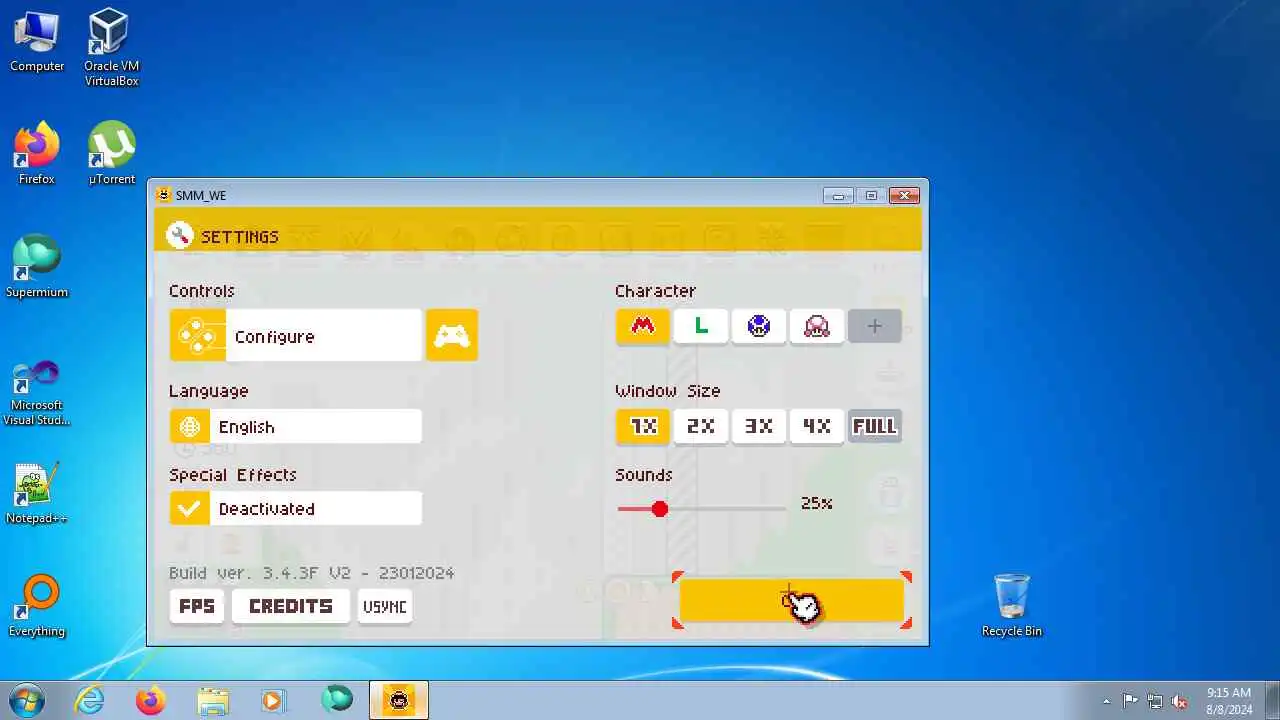Select the Luigi character icon

coord(700,326)
